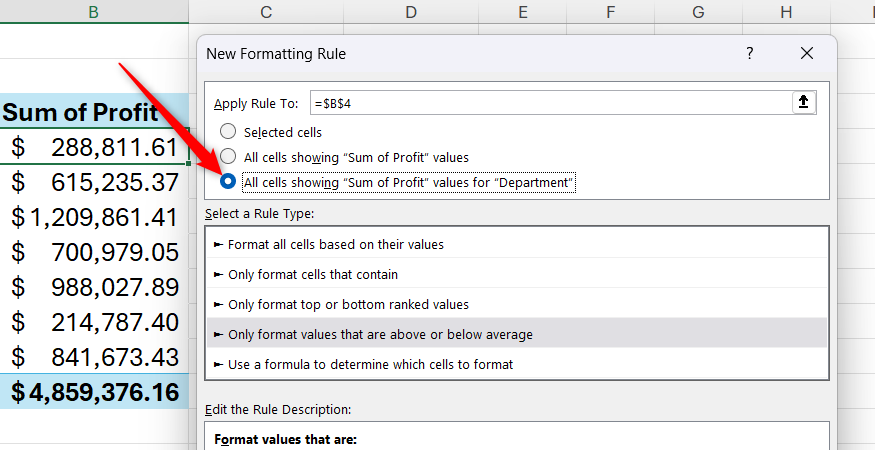Click the 'Select a Rule Type:' label

(259, 214)
